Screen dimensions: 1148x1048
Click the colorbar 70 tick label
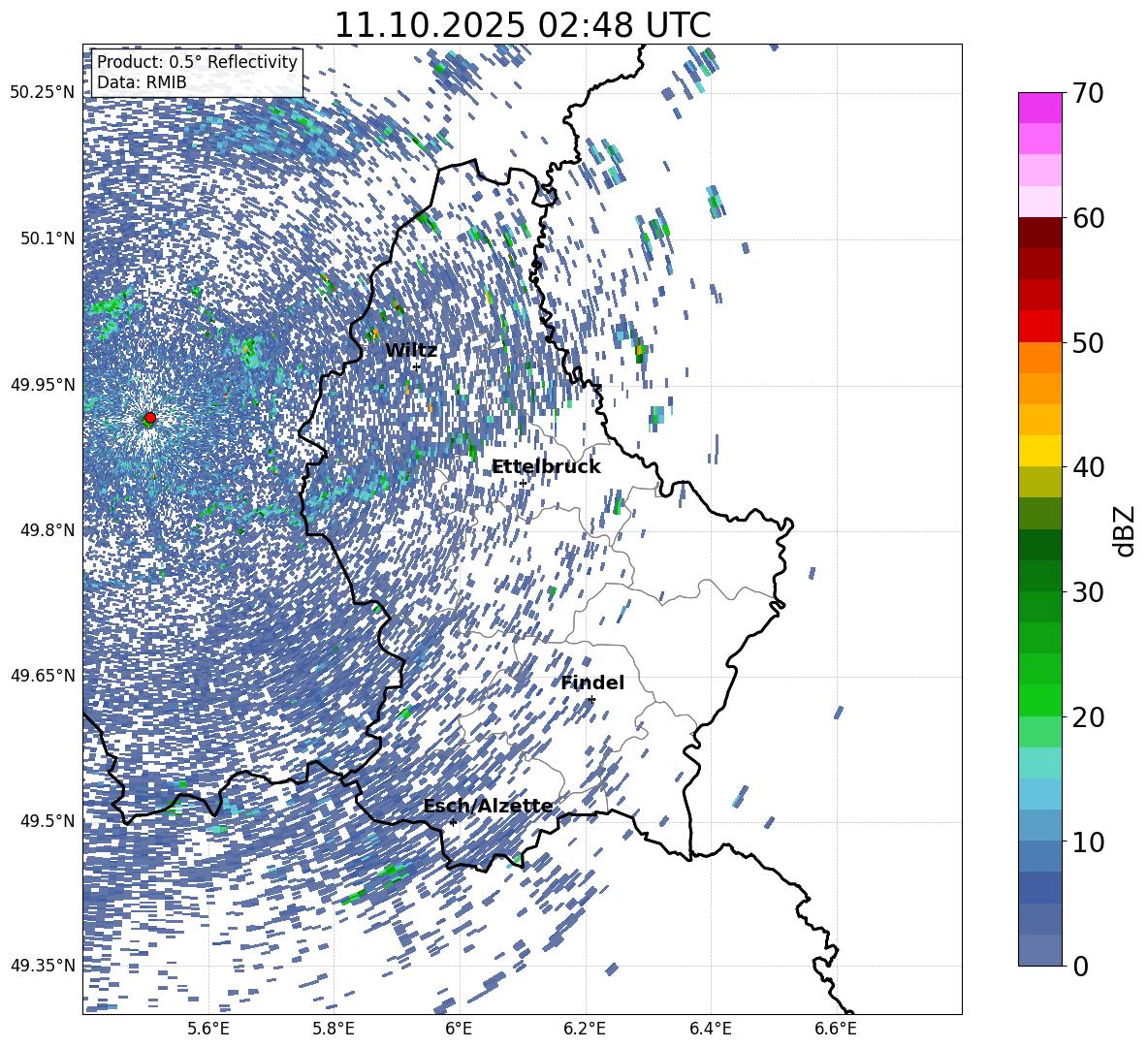[1088, 93]
